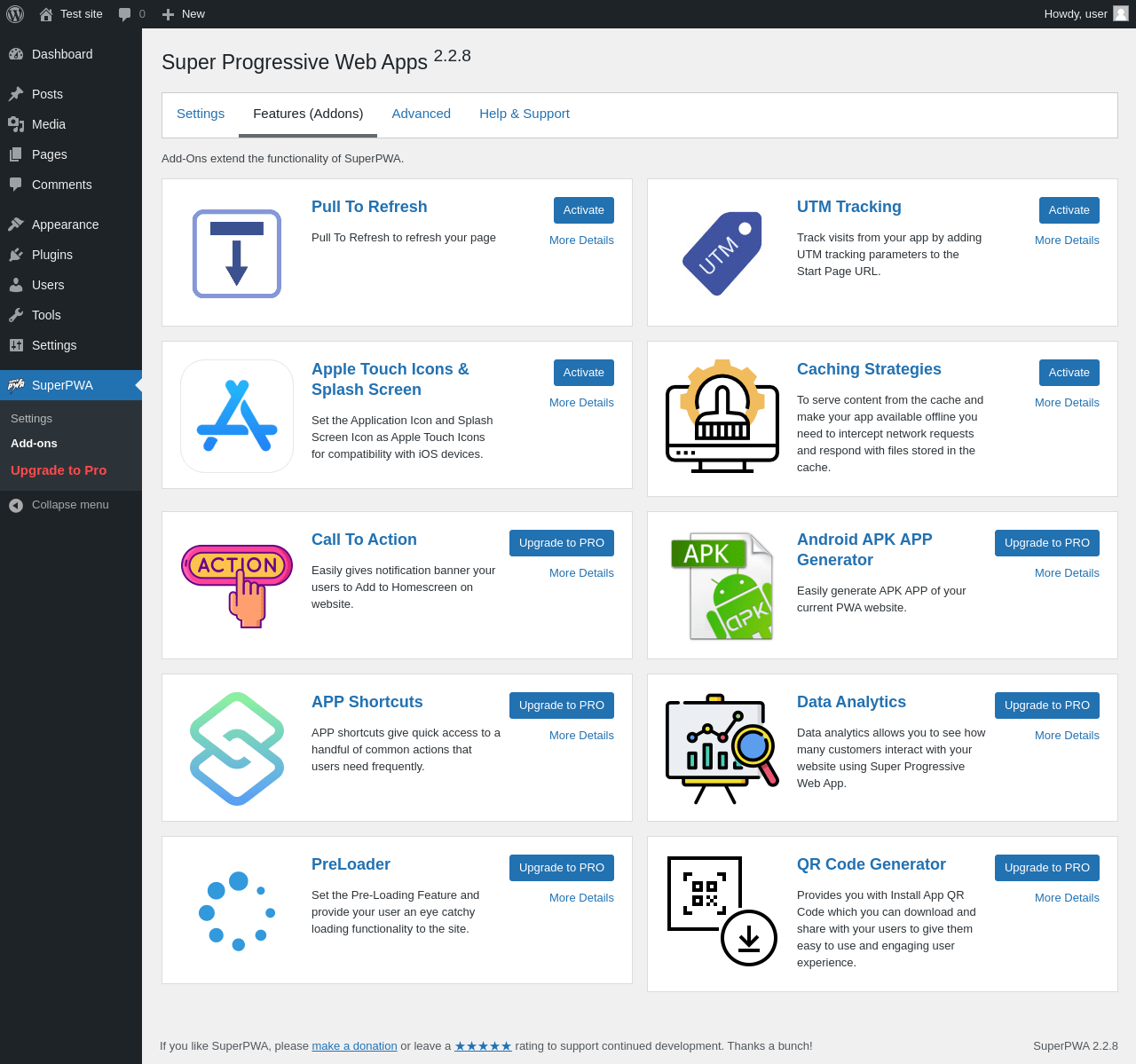
Task: Click Upgrade to PRO for Data Analytics
Action: pos(1047,705)
